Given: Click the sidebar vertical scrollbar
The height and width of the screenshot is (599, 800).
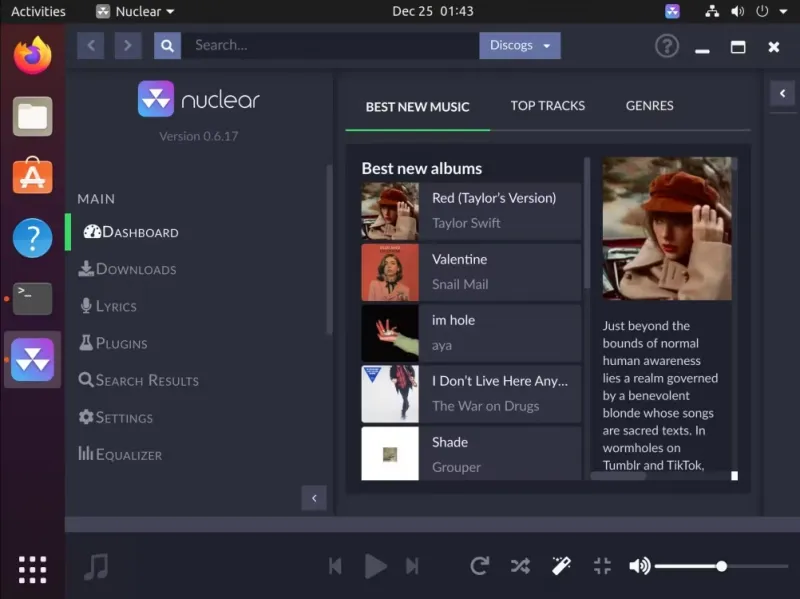Looking at the screenshot, I should pos(329,249).
